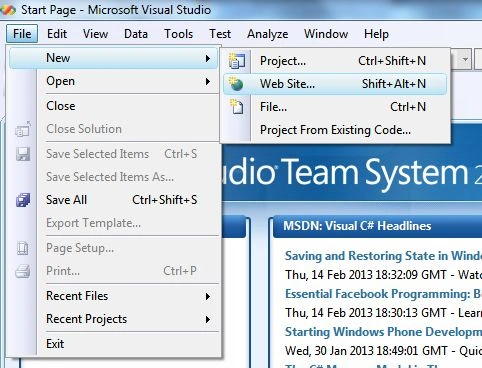Screen dimensions: 482x368
Task: Click the Print printer icon
Action: [23, 271]
